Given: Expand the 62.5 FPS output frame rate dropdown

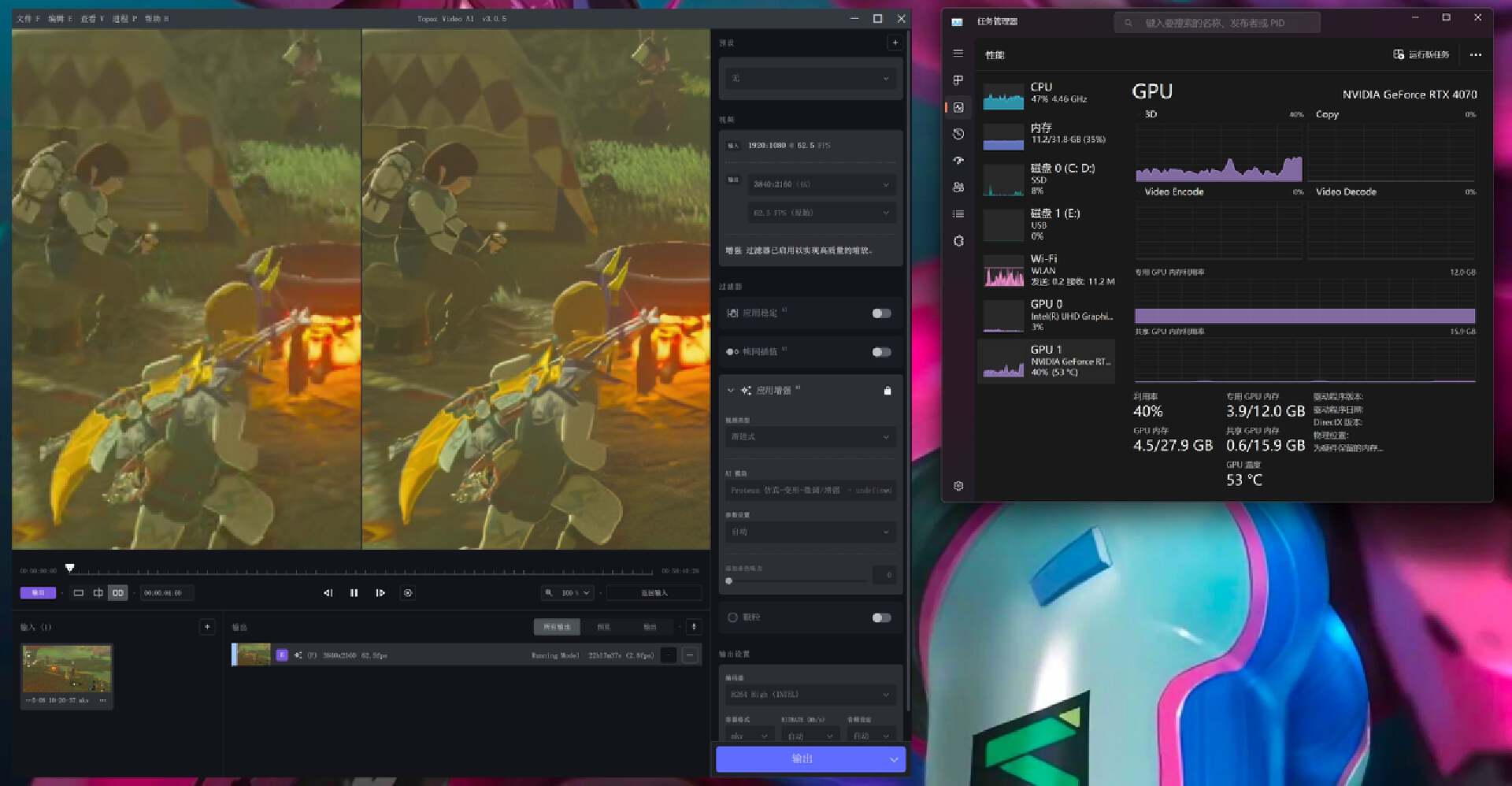Looking at the screenshot, I should 821,213.
